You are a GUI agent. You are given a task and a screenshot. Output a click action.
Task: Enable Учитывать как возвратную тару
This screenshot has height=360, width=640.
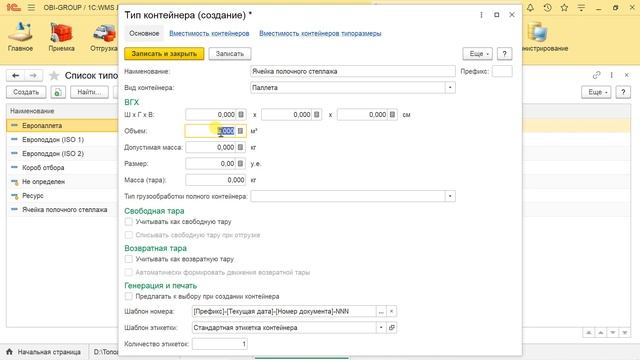[129, 259]
